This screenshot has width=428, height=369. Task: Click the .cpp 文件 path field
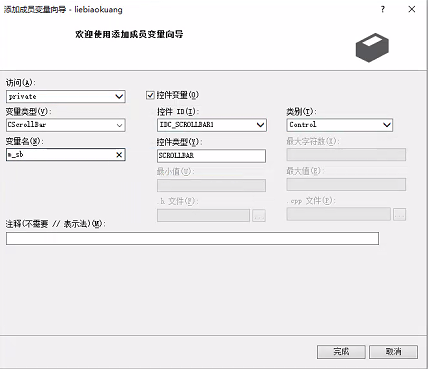338,214
